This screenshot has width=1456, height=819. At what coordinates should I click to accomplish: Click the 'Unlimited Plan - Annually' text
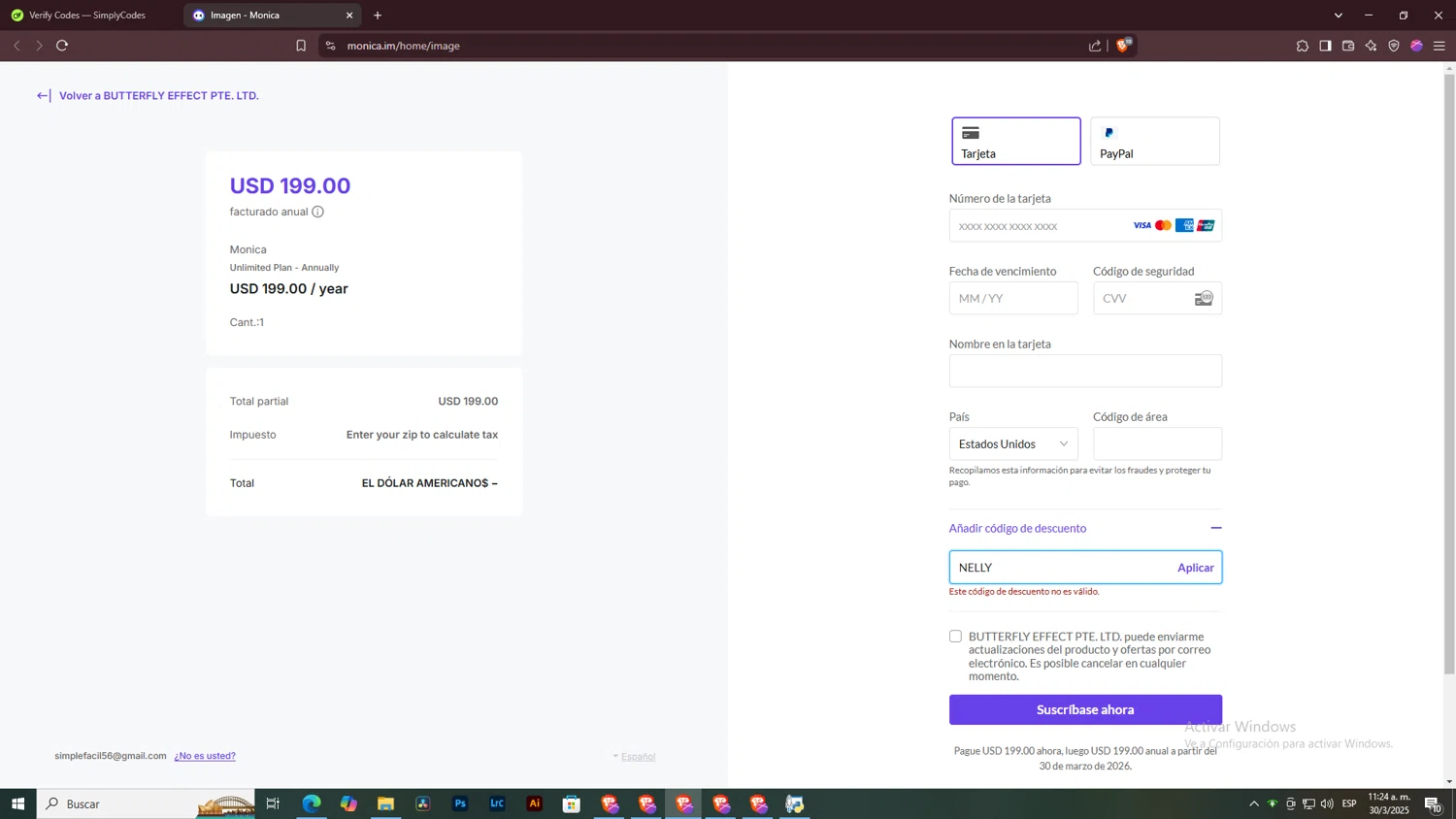[x=284, y=268]
